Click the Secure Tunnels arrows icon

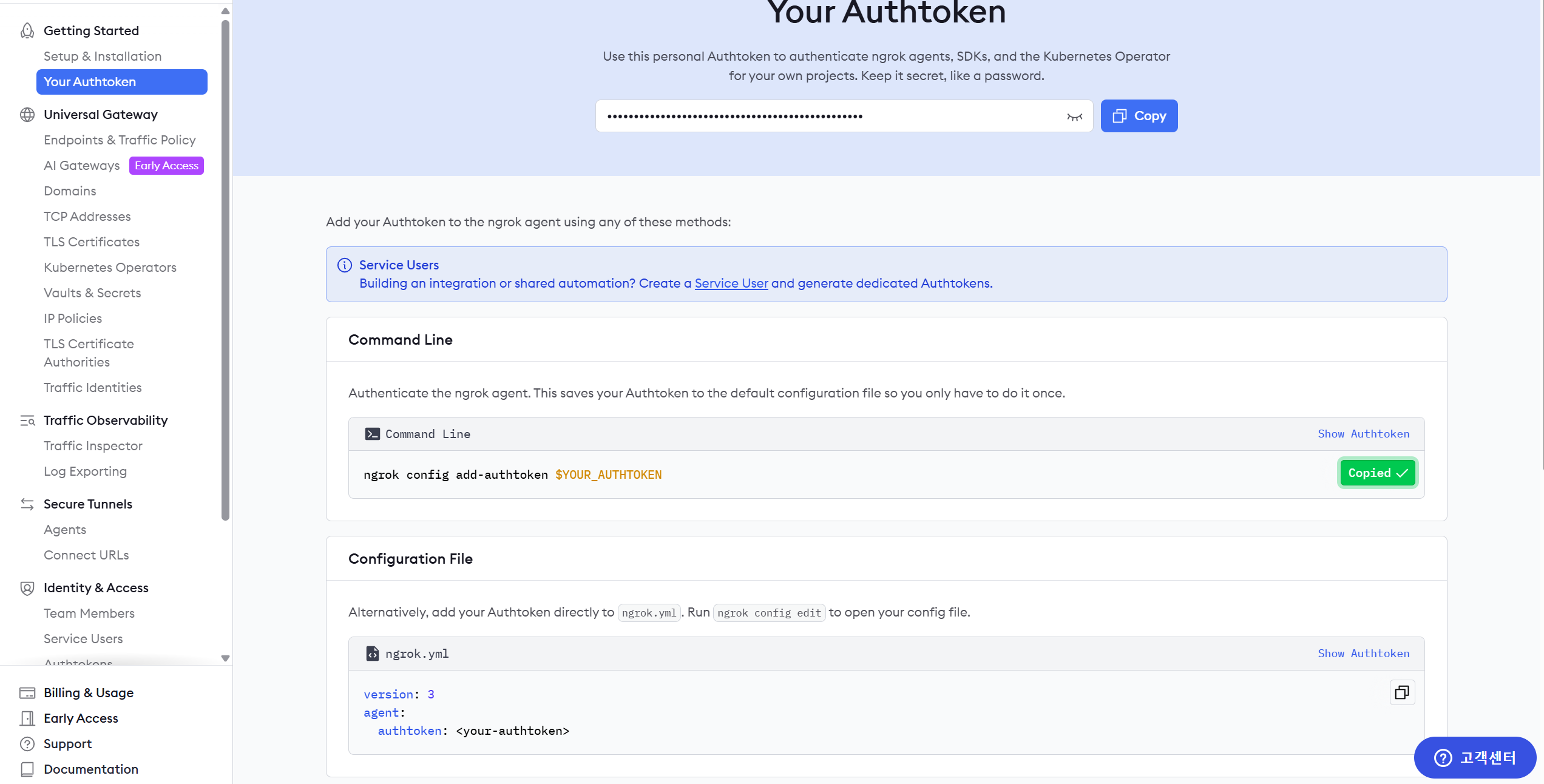pos(27,504)
